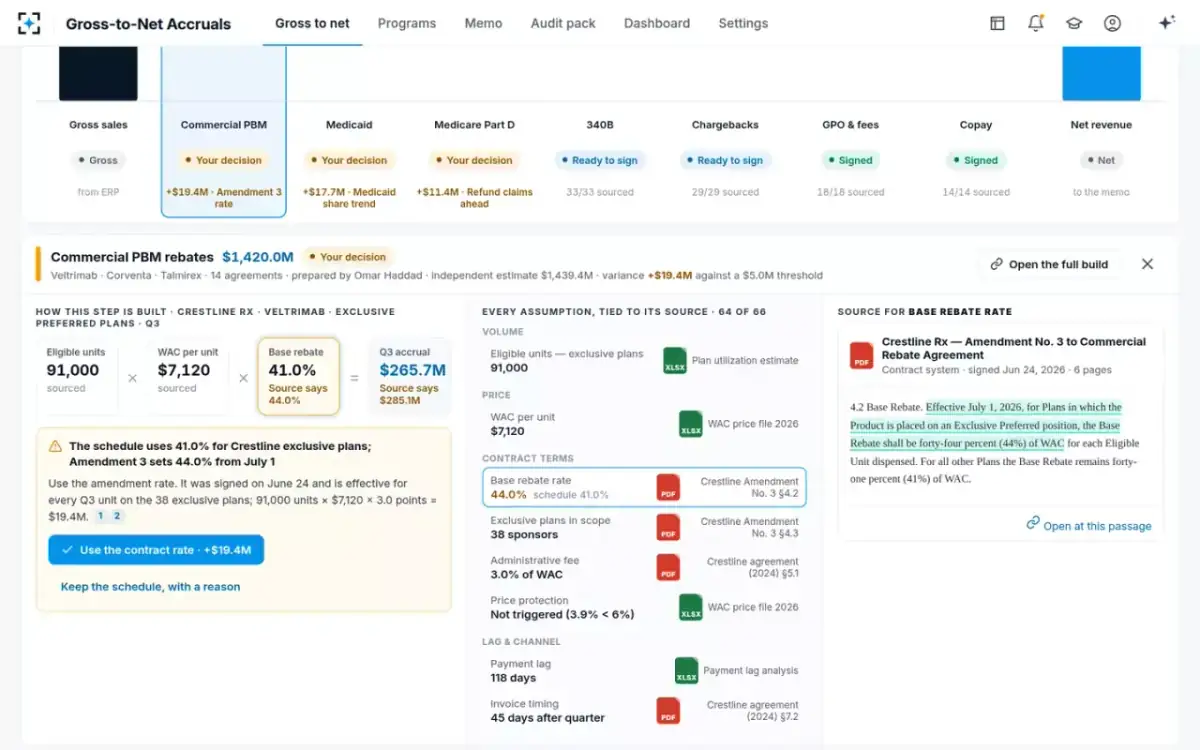This screenshot has width=1200, height=750.
Task: Open the Memo tab
Action: click(483, 23)
